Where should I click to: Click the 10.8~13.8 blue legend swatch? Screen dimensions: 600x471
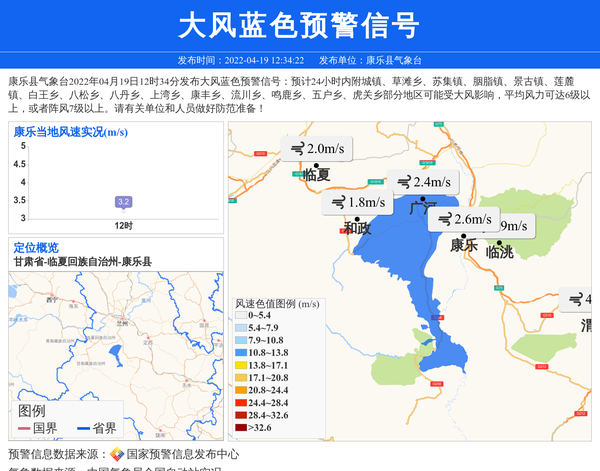[x=240, y=353]
